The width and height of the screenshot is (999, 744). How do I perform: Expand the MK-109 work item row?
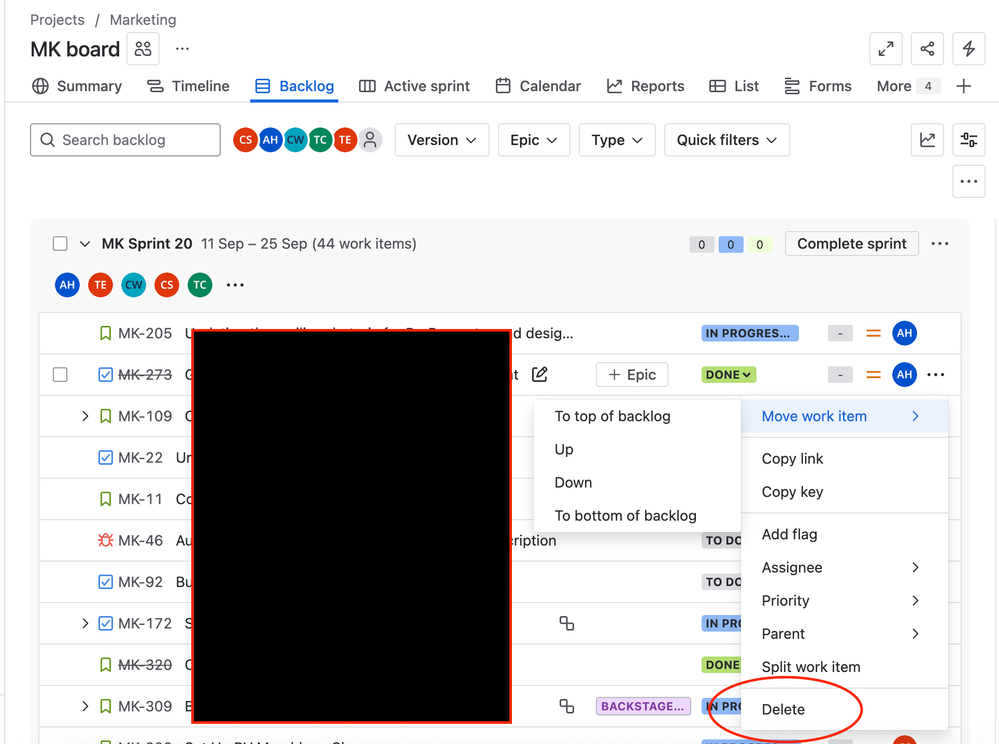(x=85, y=416)
